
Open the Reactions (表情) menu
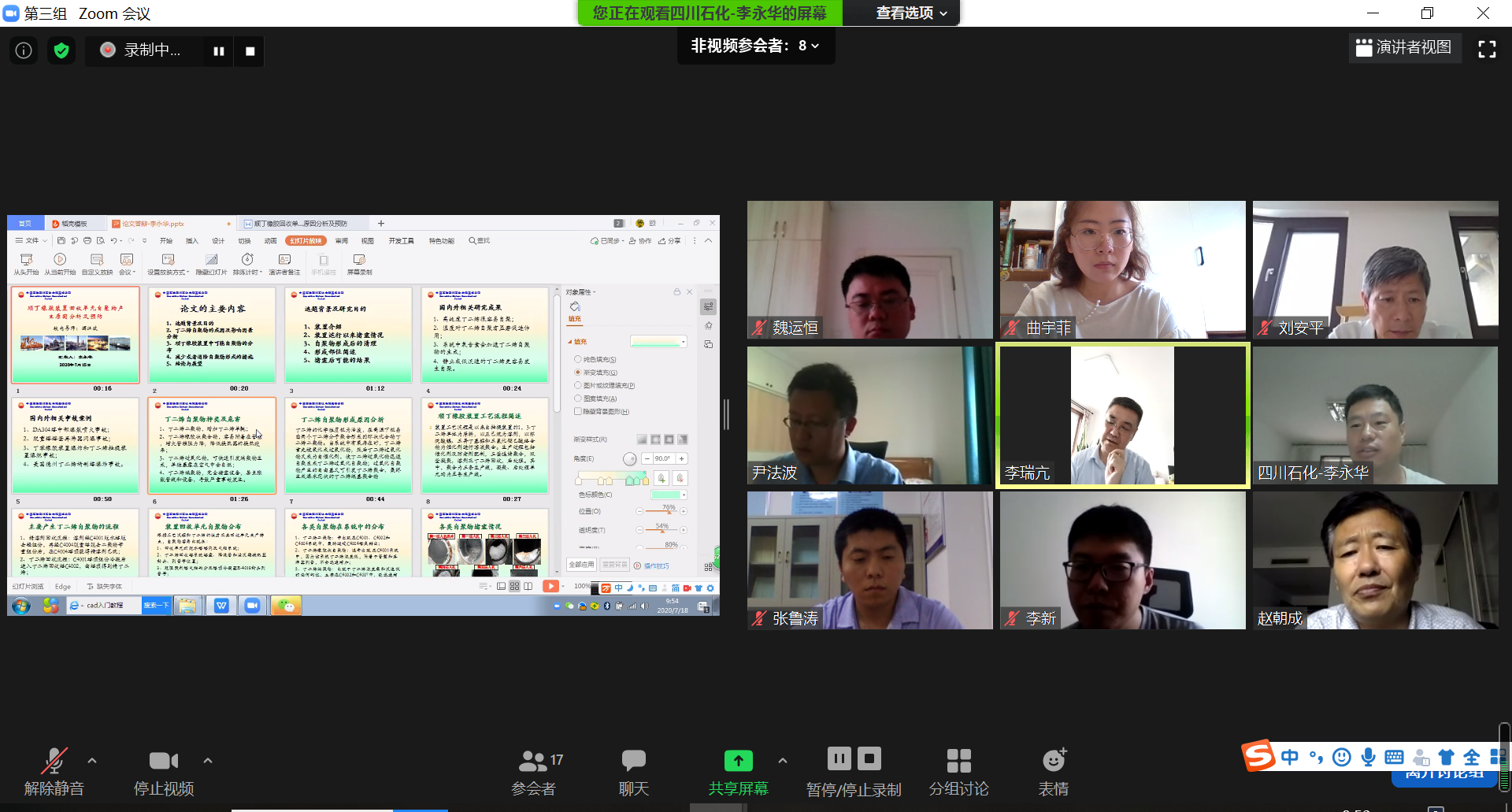coord(1053,770)
